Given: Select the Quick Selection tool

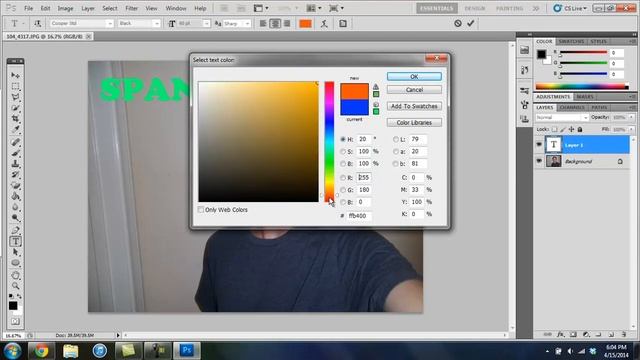Looking at the screenshot, I should [x=15, y=108].
